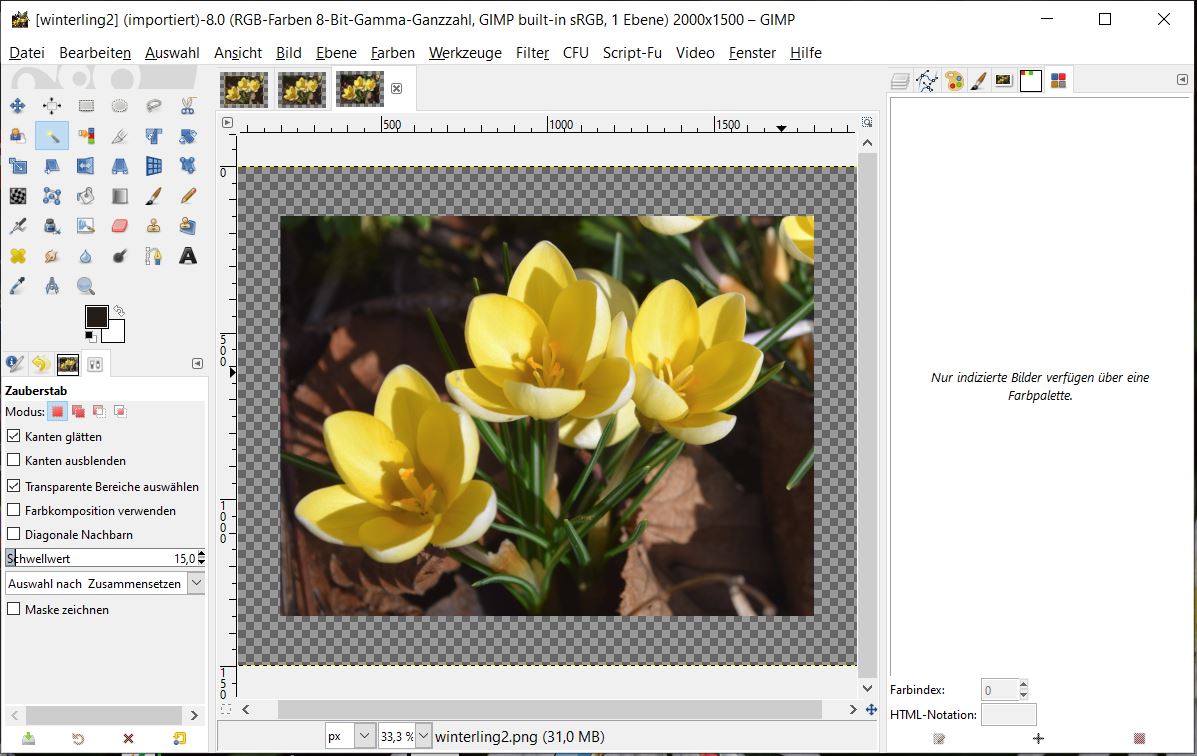Screen dimensions: 1197x756
Task: Open the px unit dropdown
Action: 364,737
